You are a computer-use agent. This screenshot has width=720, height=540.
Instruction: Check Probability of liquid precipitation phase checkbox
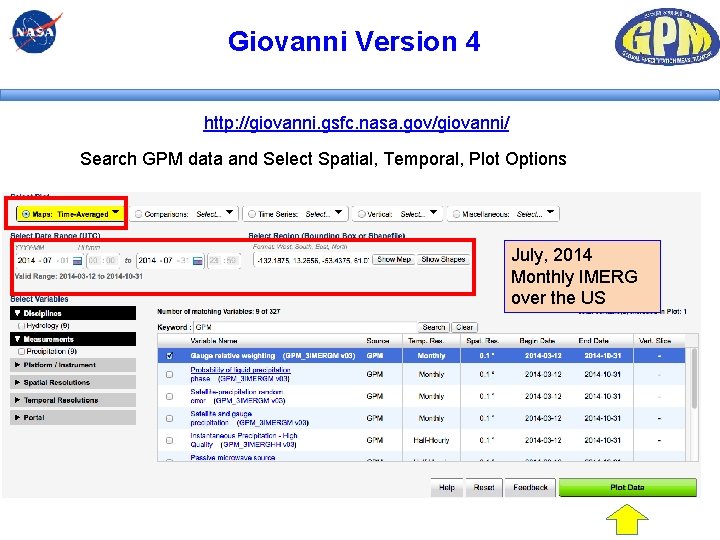(169, 374)
